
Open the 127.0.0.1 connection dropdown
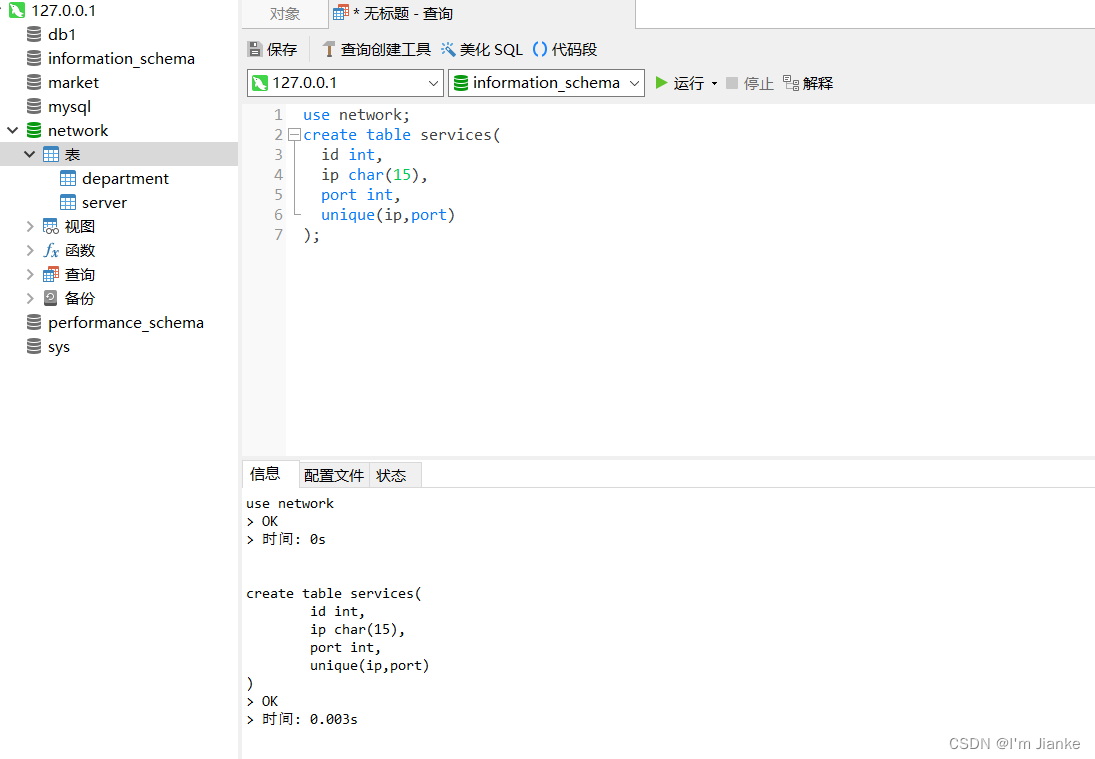click(433, 83)
